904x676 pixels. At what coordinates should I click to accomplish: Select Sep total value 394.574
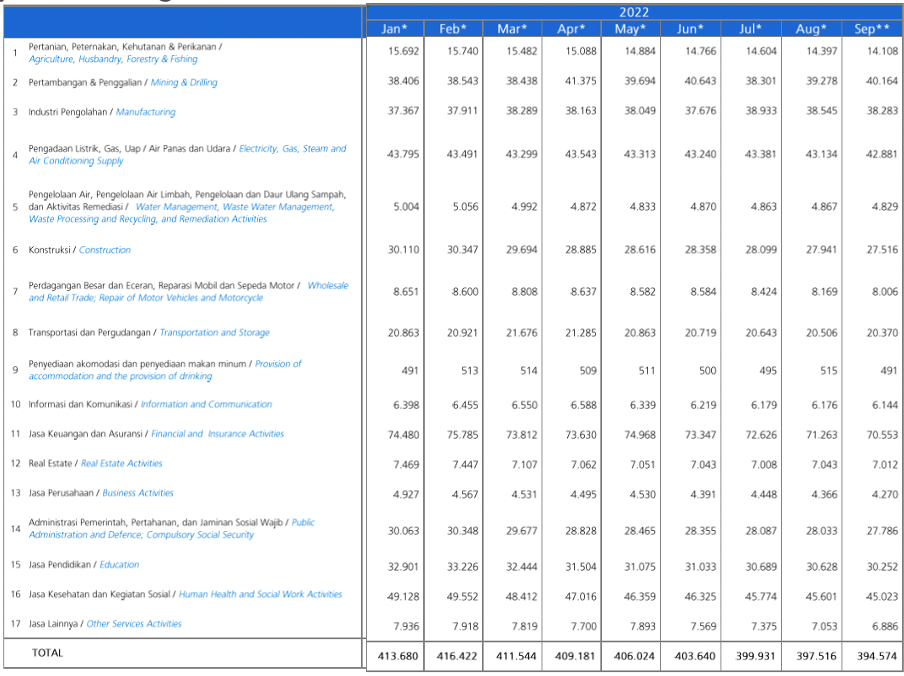tap(876, 656)
